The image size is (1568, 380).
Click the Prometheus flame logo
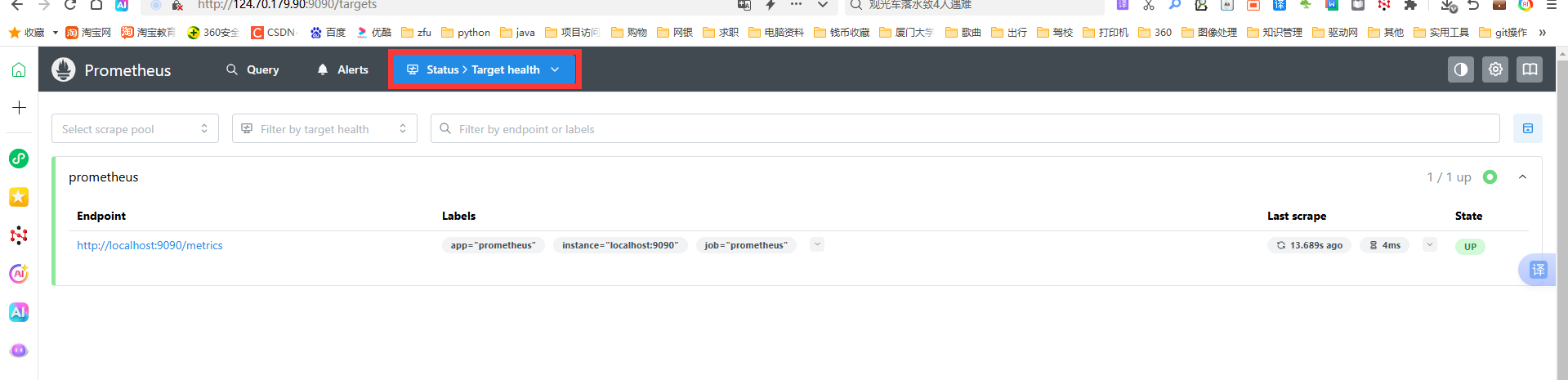[64, 69]
